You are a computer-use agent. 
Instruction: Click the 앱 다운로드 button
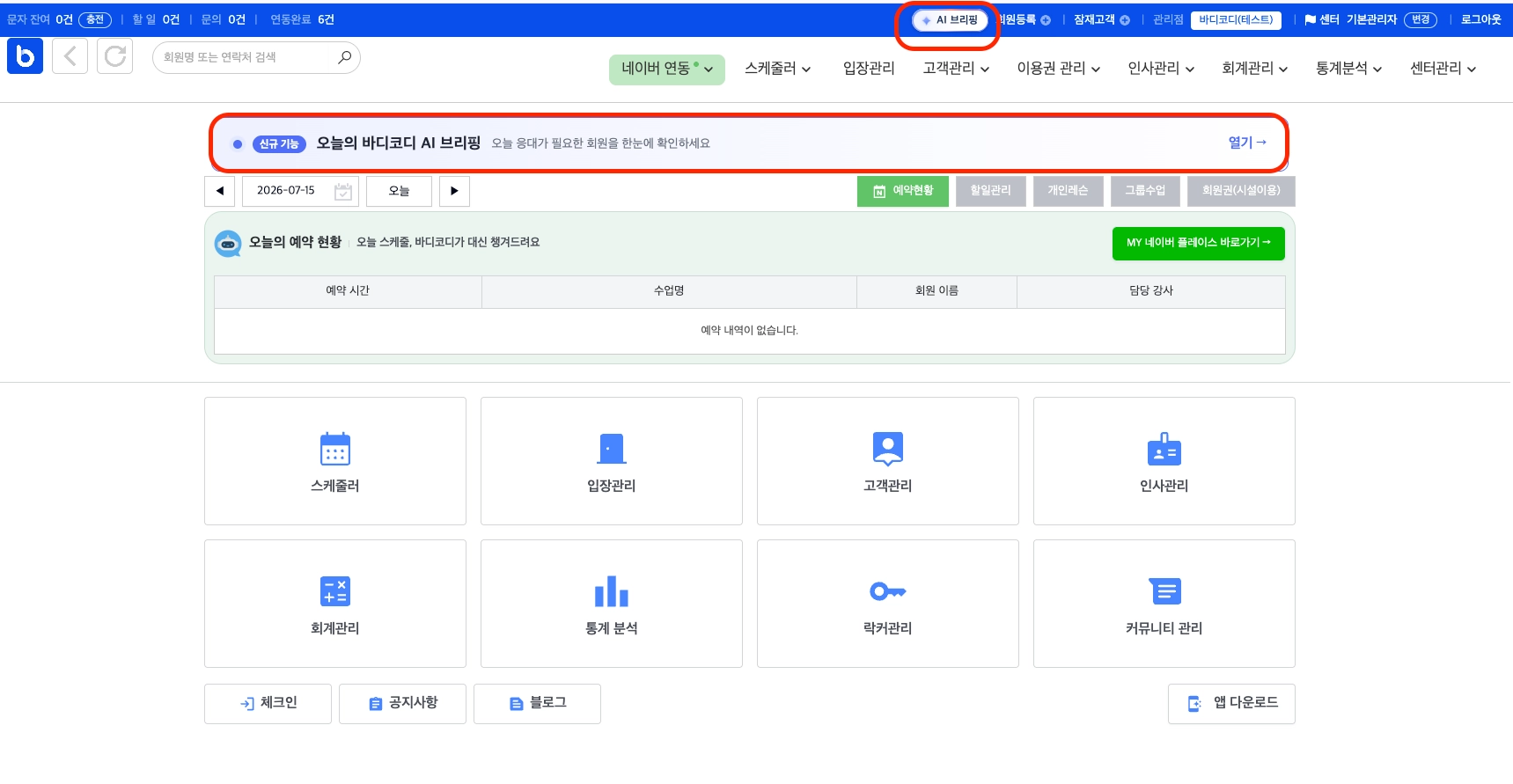(1231, 704)
